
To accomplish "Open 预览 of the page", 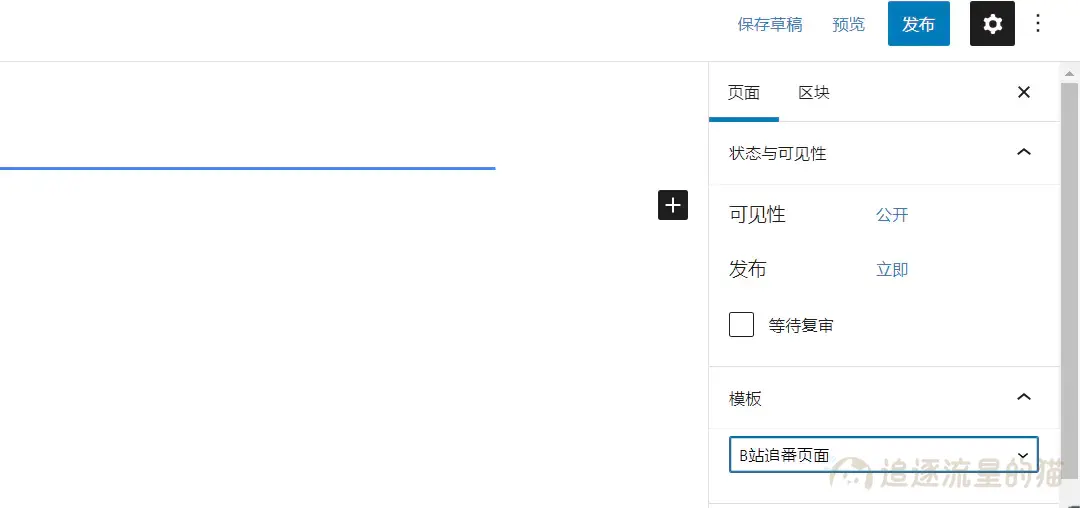I will point(848,24).
